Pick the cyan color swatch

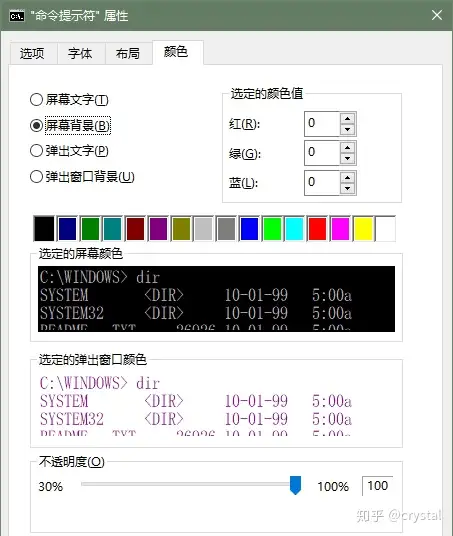point(294,228)
